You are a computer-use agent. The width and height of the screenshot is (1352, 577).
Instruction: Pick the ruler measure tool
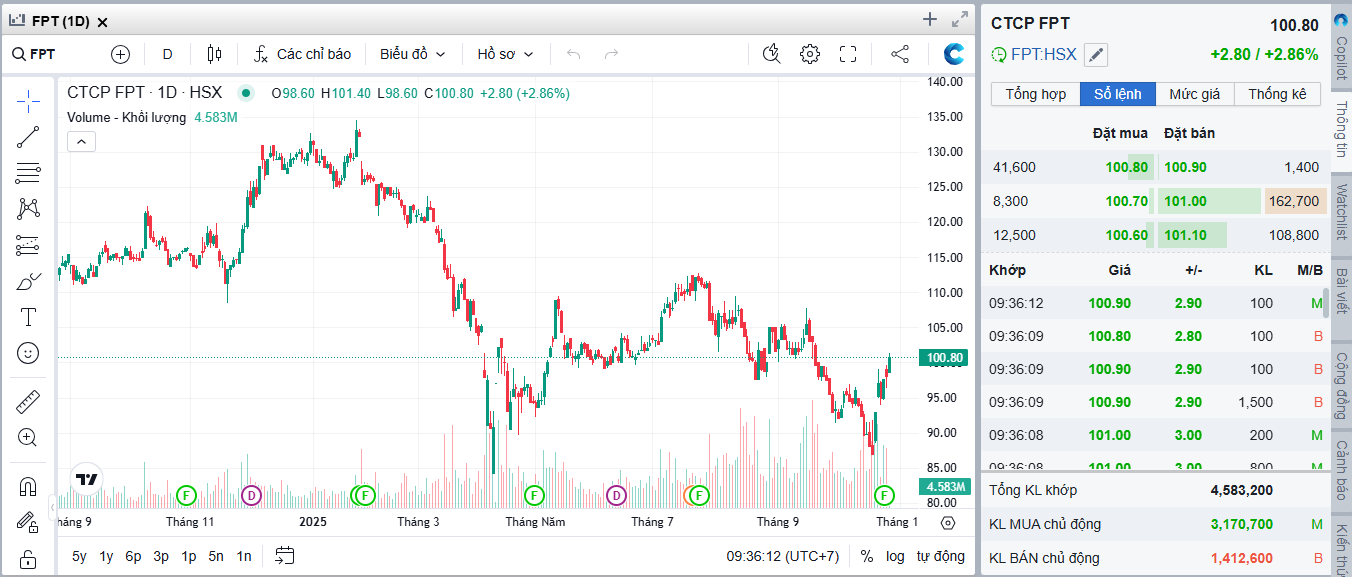coord(28,402)
